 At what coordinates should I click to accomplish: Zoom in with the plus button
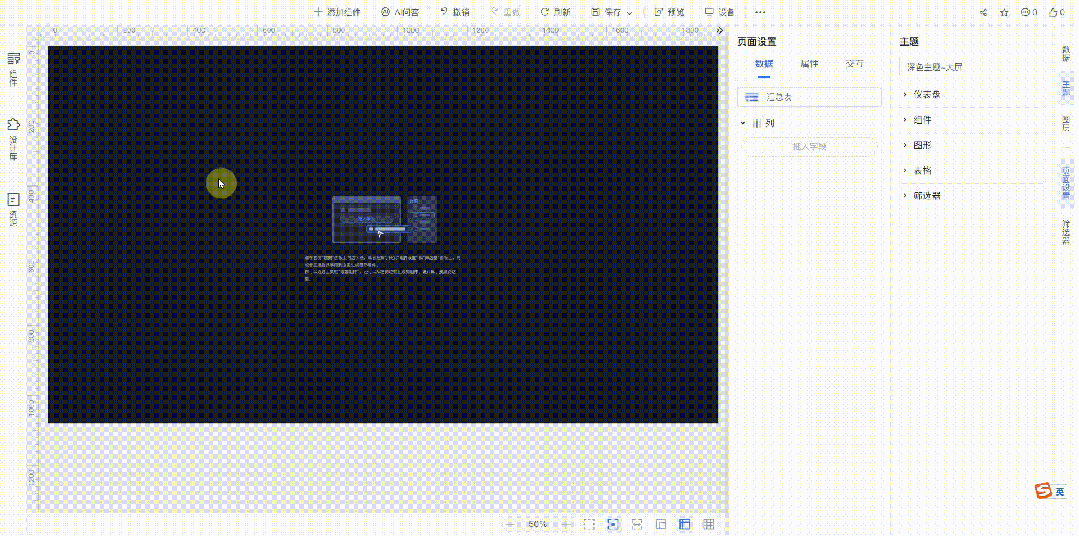click(566, 524)
